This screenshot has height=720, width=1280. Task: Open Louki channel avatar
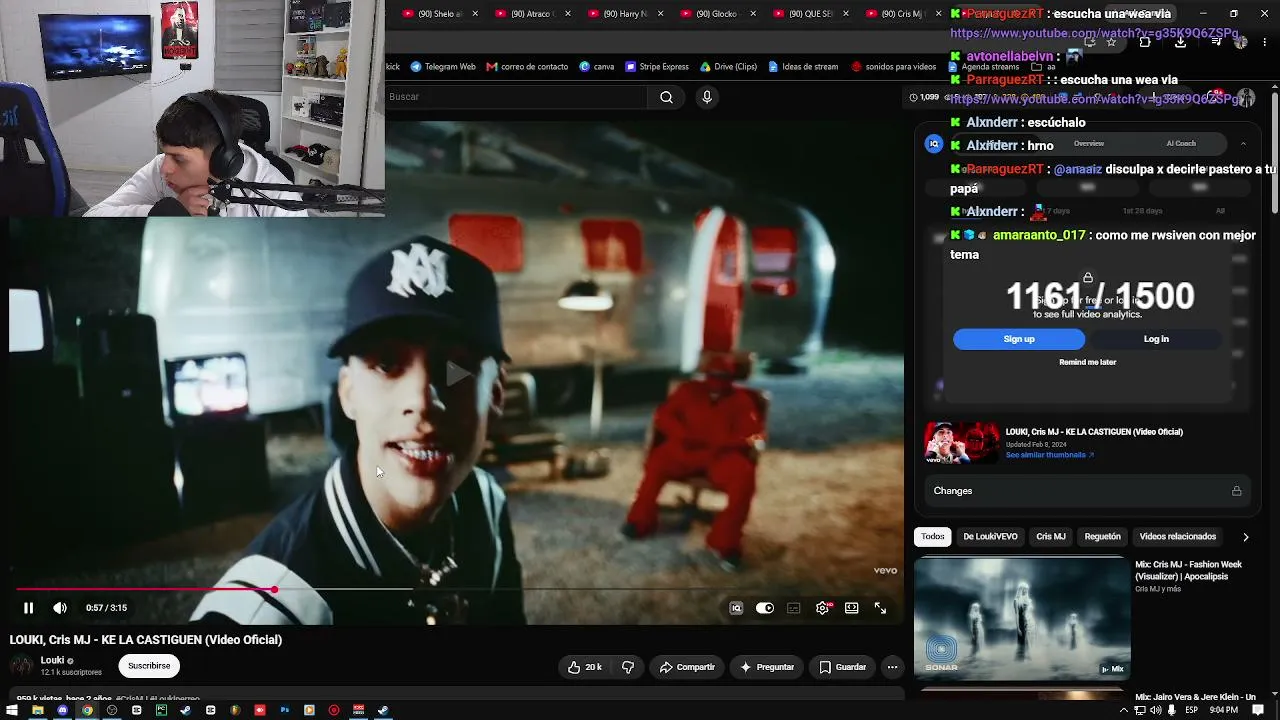click(x=21, y=666)
